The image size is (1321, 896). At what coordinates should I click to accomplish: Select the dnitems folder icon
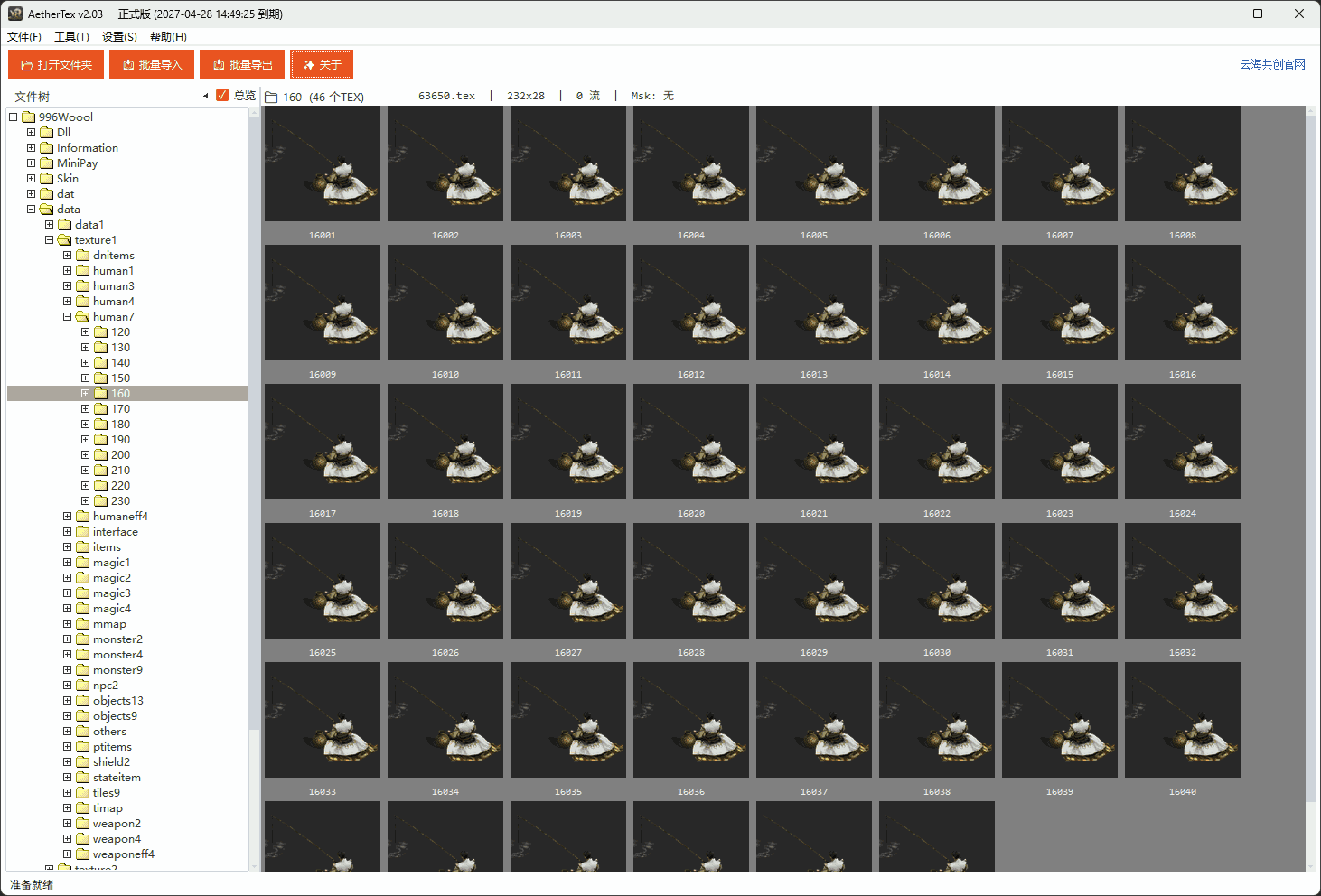82,255
